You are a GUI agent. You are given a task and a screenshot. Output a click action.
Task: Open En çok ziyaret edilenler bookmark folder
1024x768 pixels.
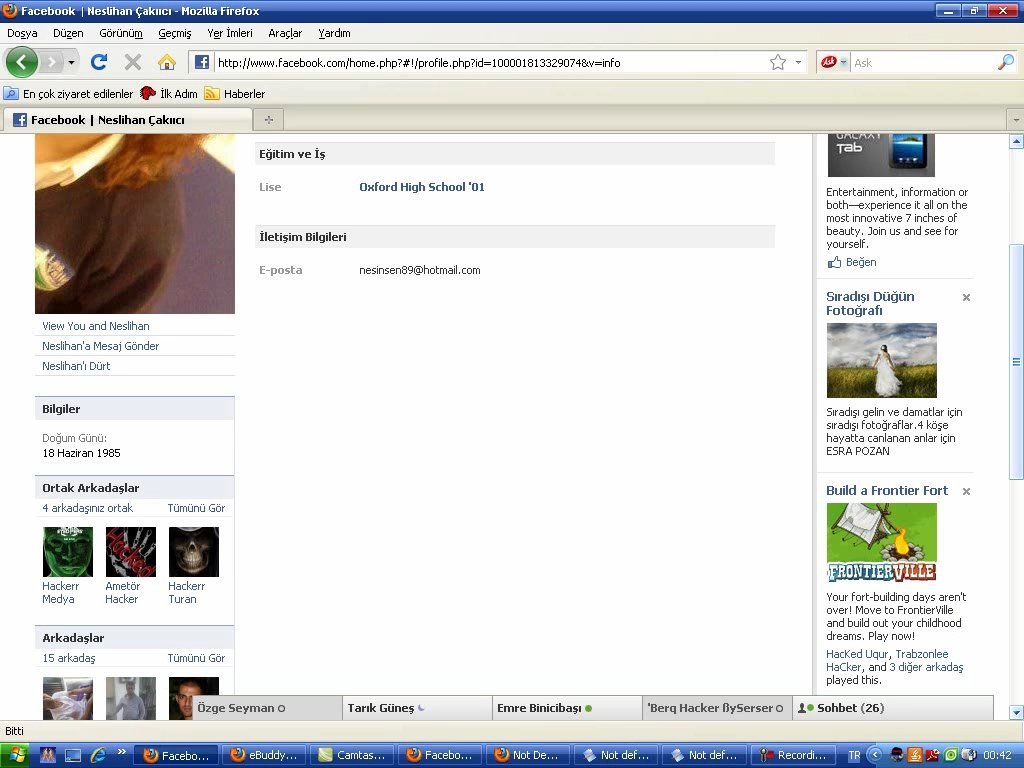point(69,94)
